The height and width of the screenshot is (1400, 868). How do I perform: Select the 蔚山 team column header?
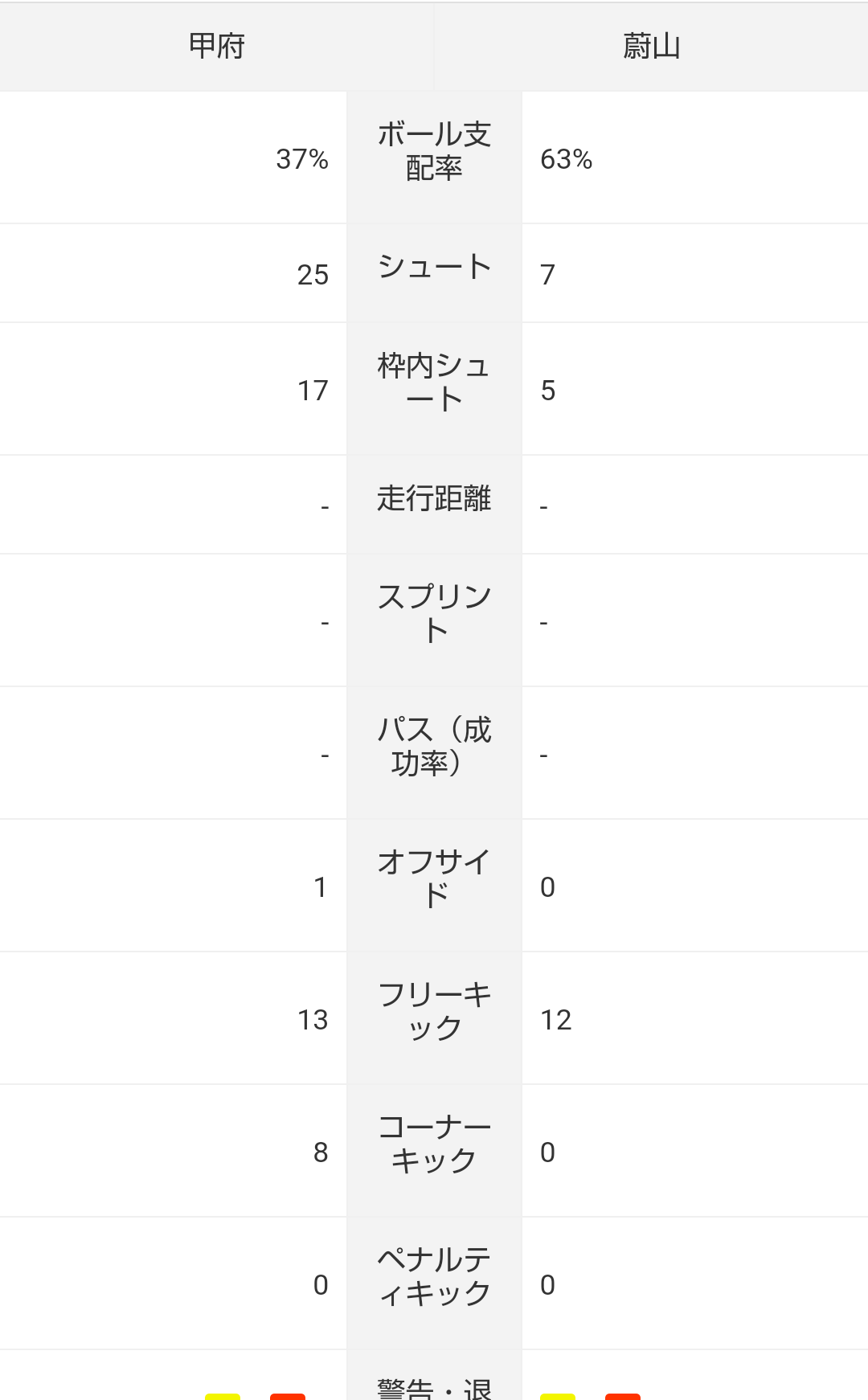(x=651, y=47)
